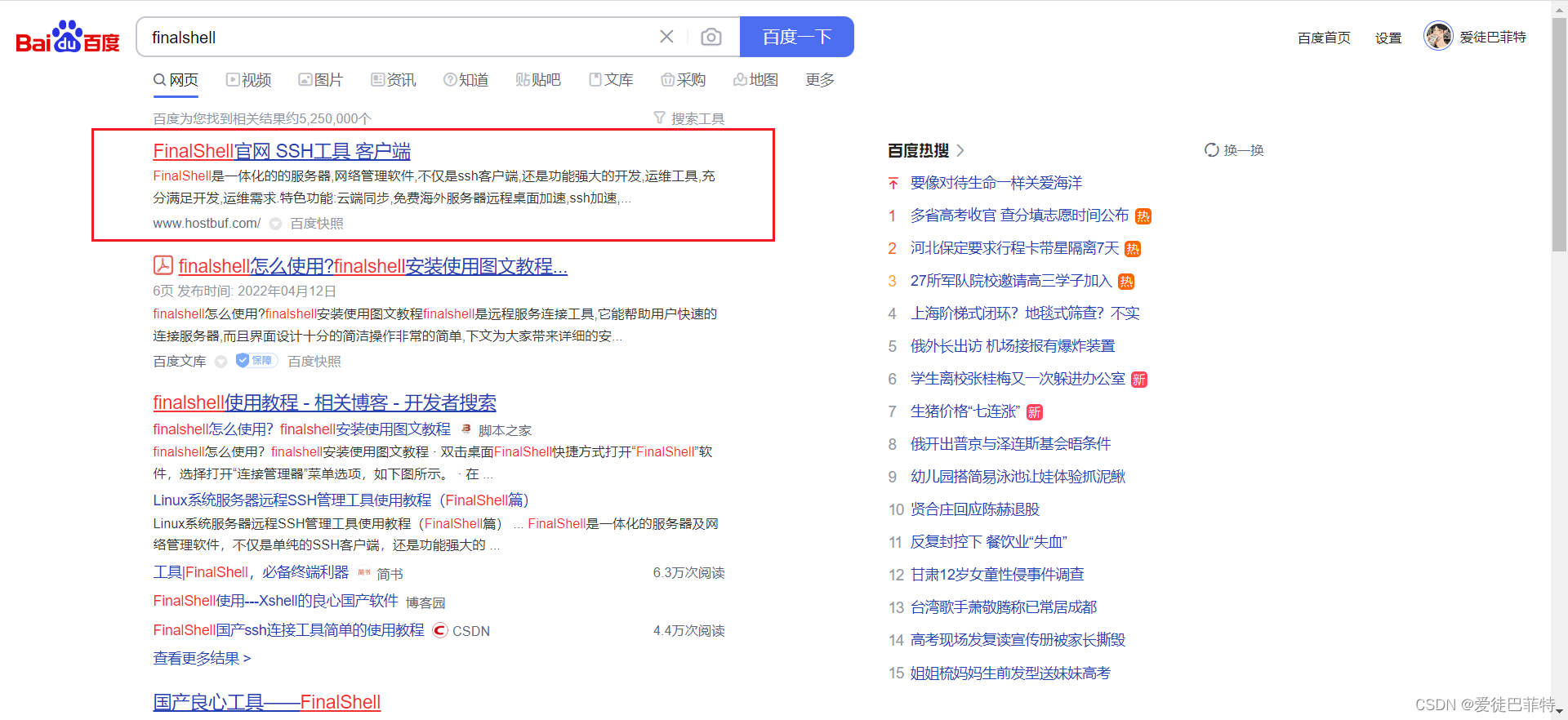
Task: Click the 百度一下 search button
Action: 797,37
